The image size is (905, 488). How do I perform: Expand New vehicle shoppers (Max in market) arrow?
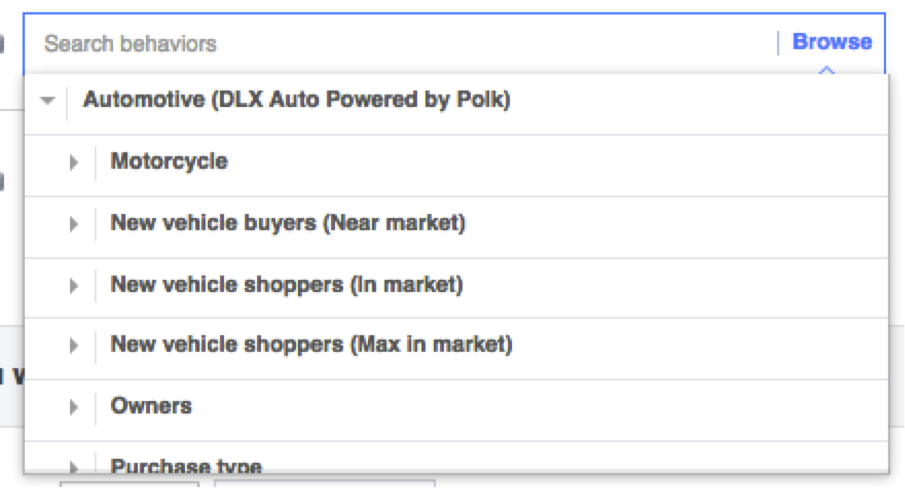coord(73,346)
